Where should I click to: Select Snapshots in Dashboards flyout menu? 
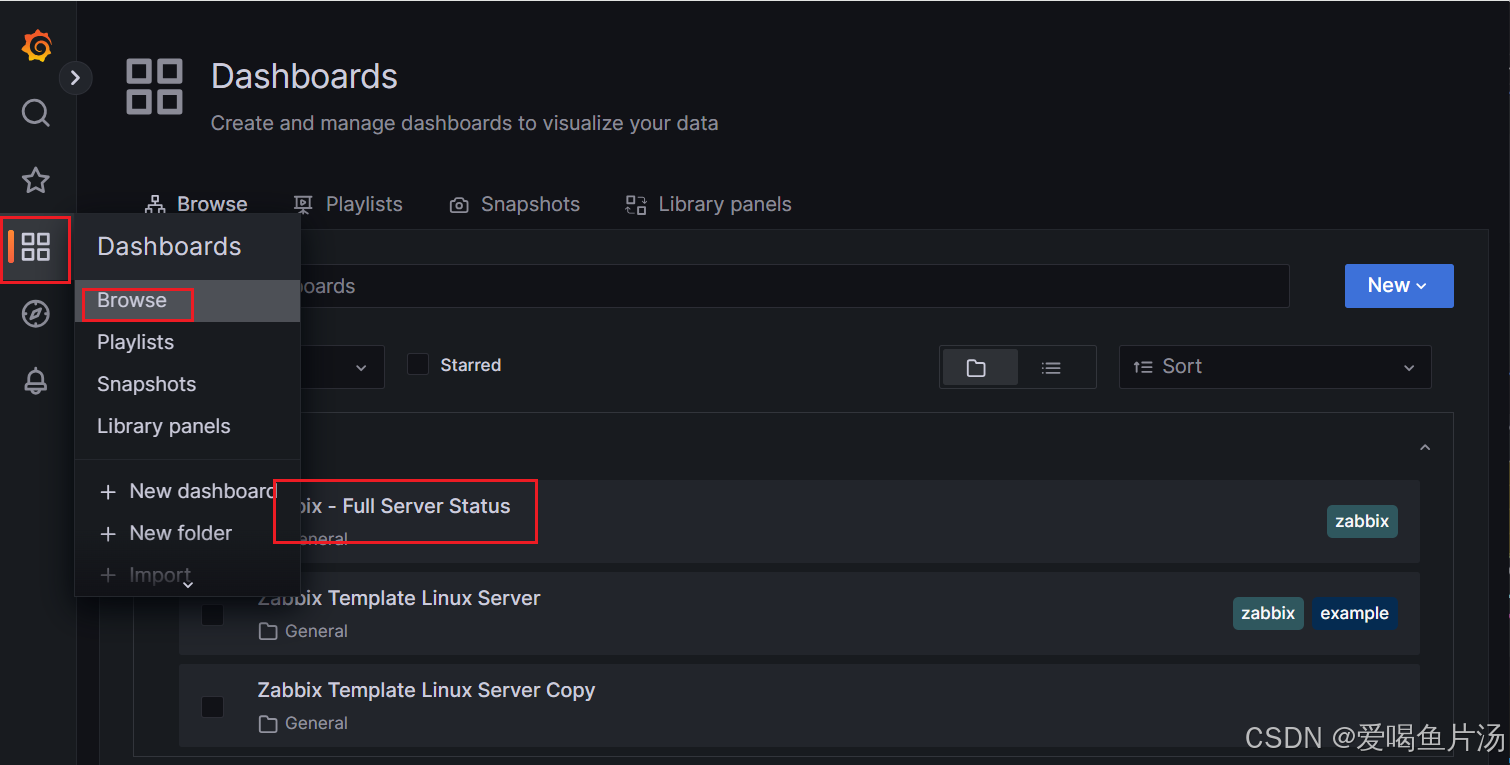click(188, 384)
